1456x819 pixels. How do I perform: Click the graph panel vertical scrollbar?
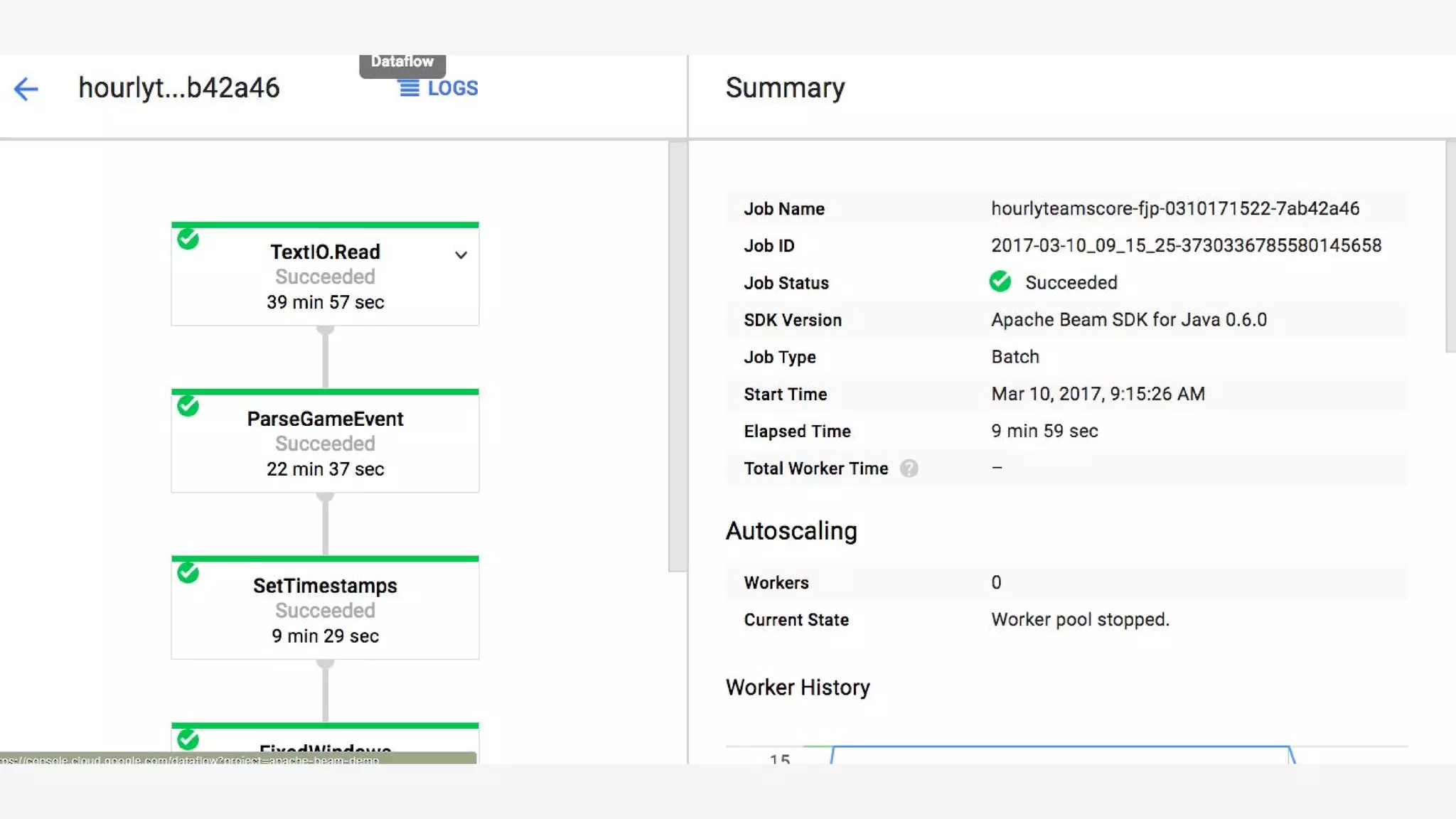coord(678,355)
